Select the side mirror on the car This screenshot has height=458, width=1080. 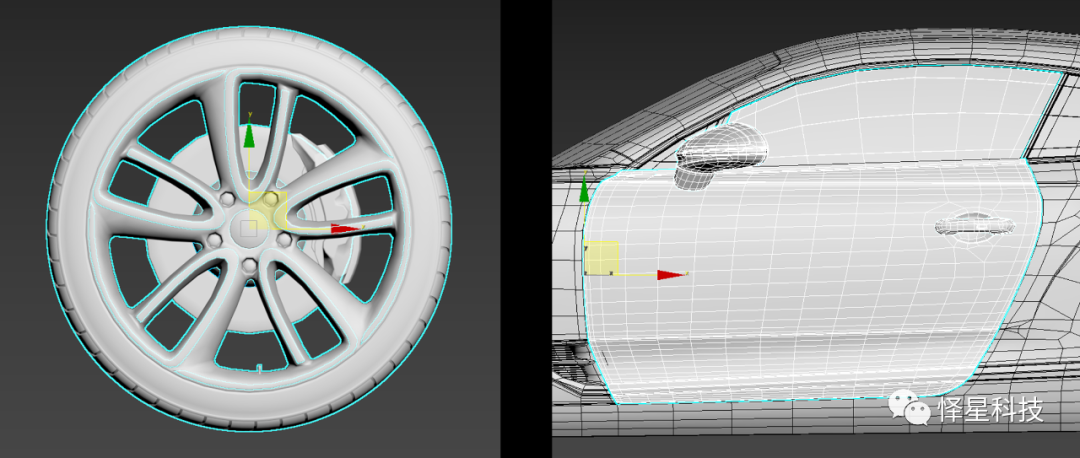pos(721,156)
